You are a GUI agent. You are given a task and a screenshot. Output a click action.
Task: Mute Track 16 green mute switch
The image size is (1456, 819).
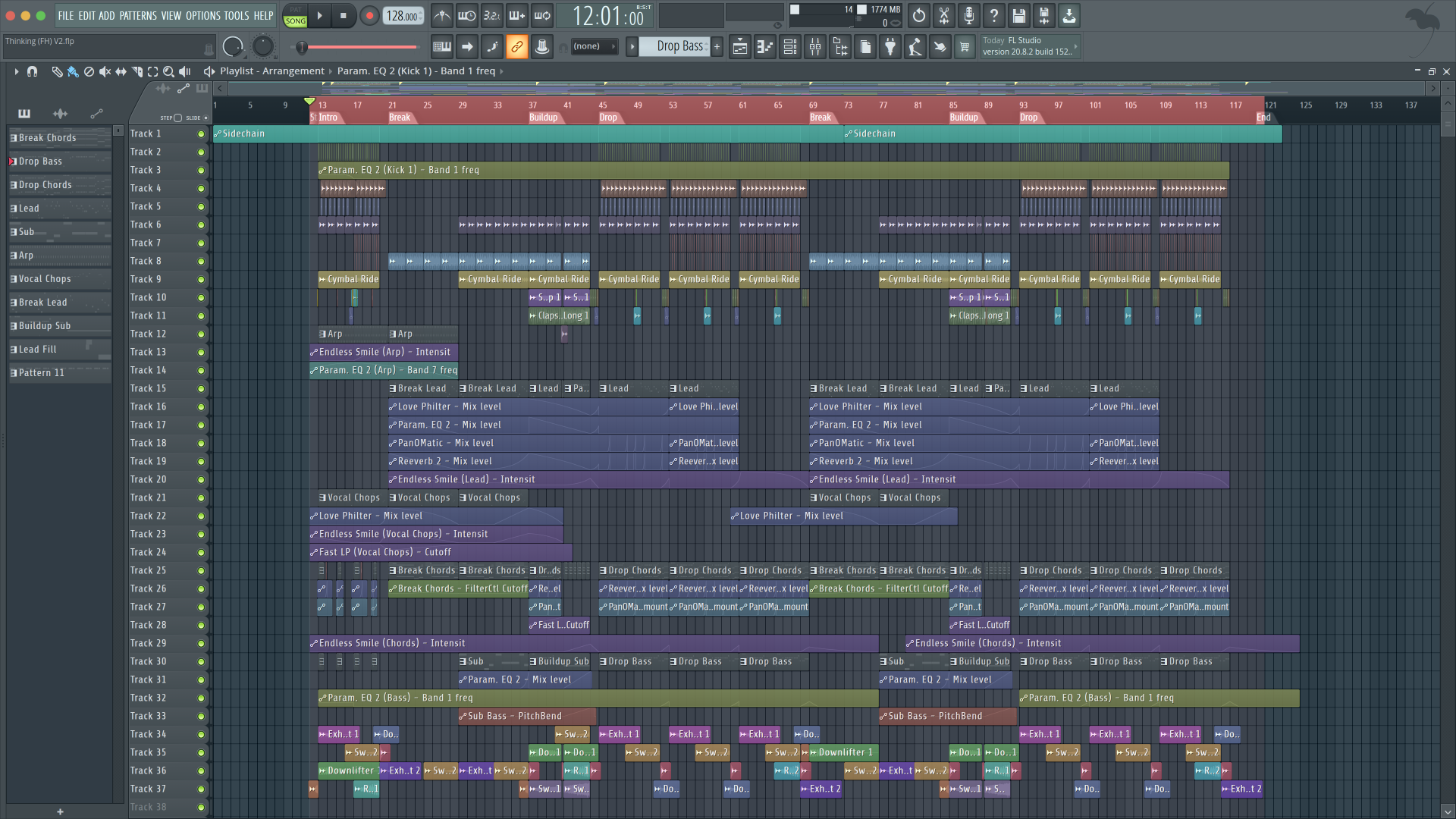pos(201,406)
